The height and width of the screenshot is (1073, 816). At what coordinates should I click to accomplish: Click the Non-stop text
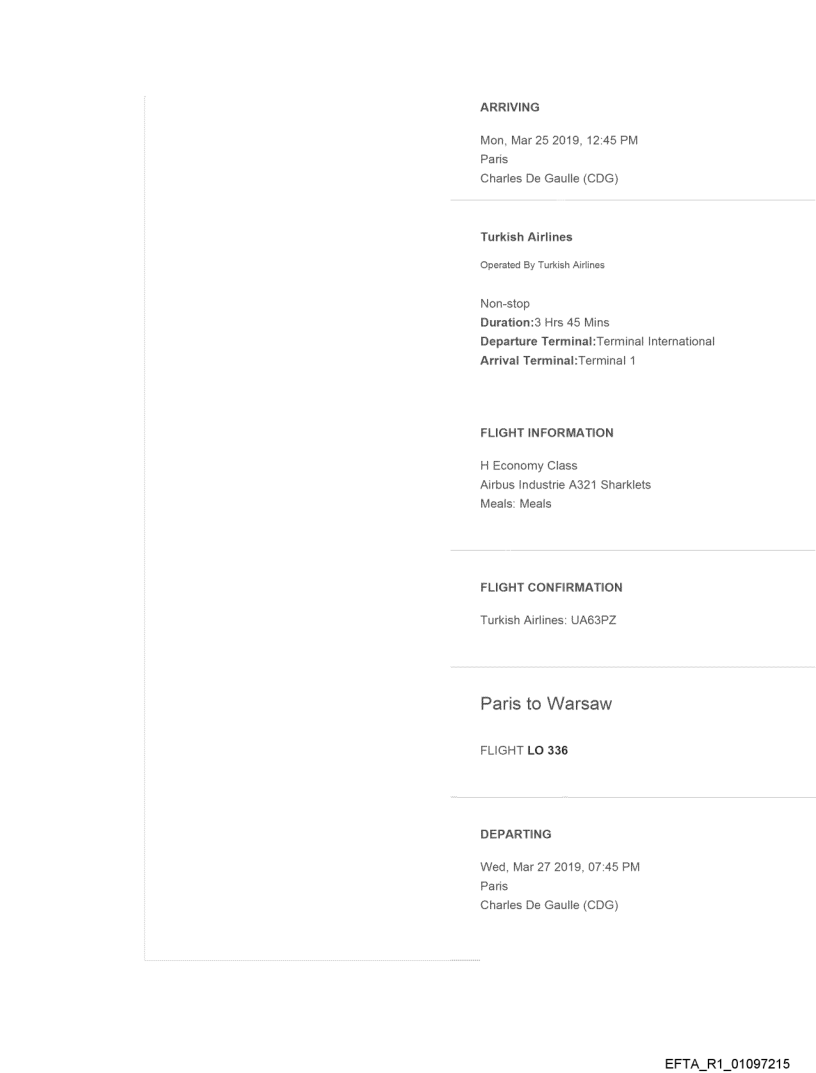[505, 303]
